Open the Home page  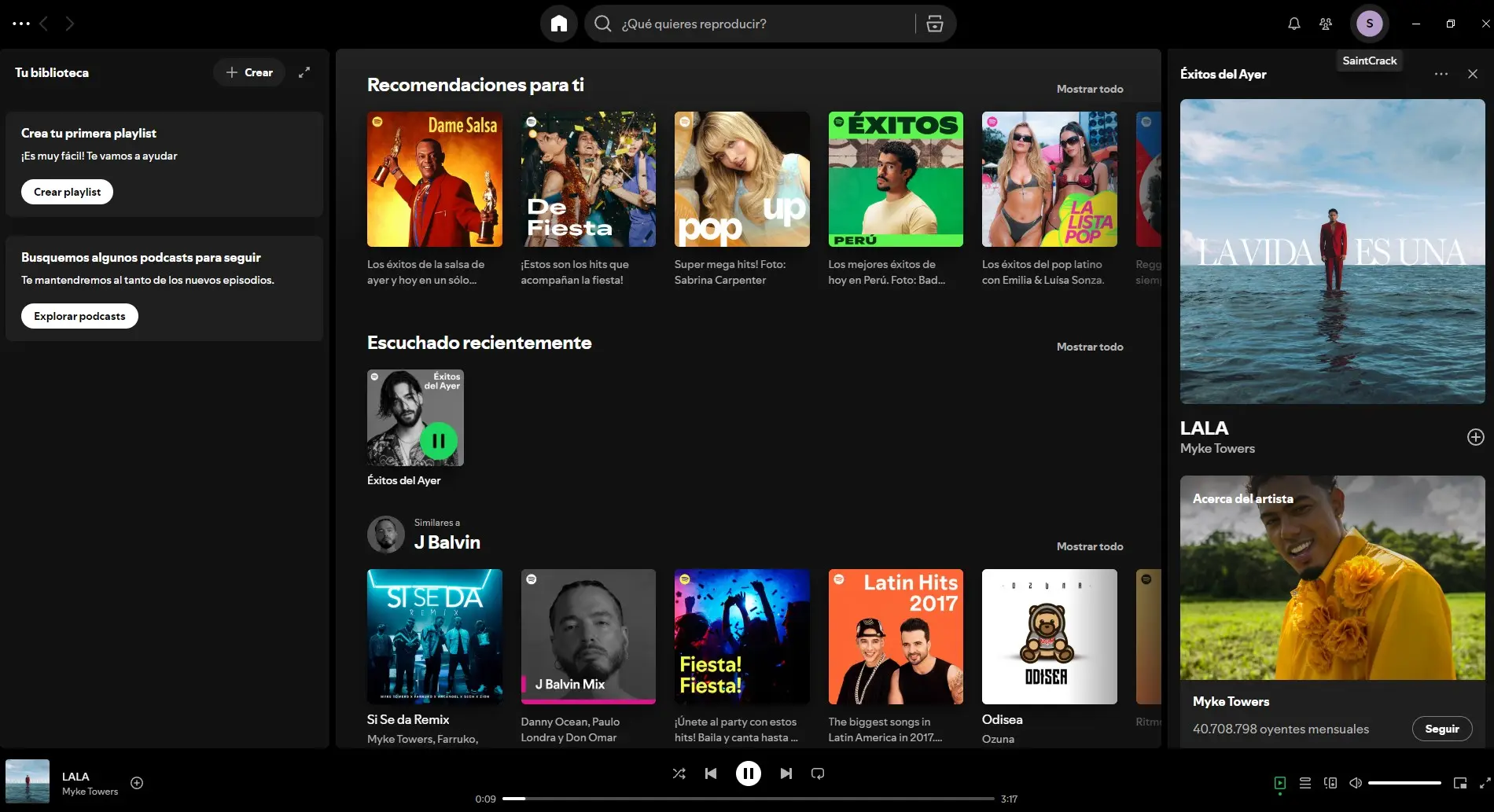point(558,23)
